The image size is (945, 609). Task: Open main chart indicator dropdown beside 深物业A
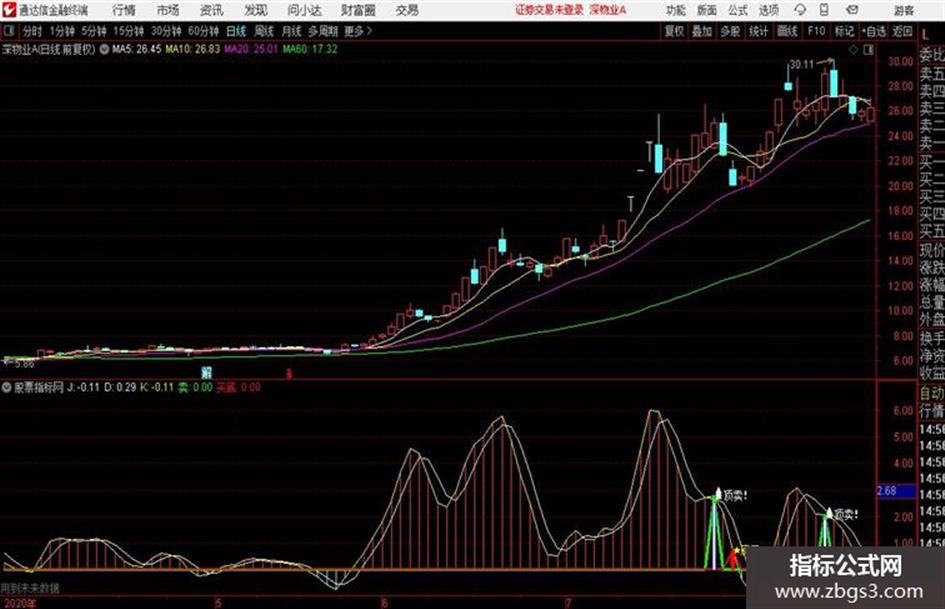tap(104, 49)
